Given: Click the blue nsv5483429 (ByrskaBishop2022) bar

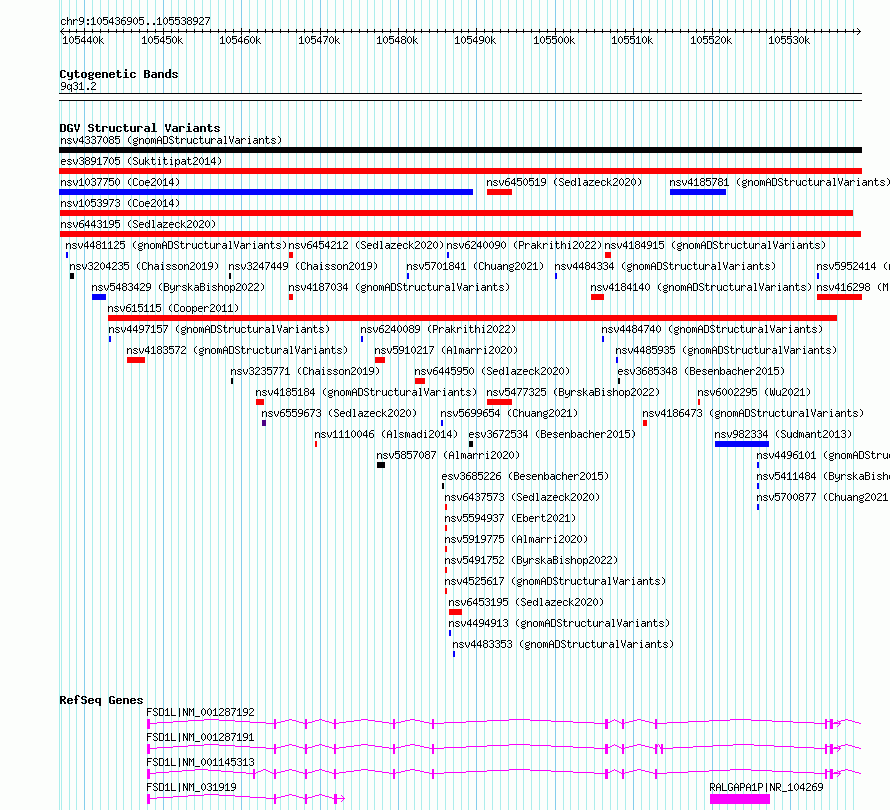Looking at the screenshot, I should 99,297.
